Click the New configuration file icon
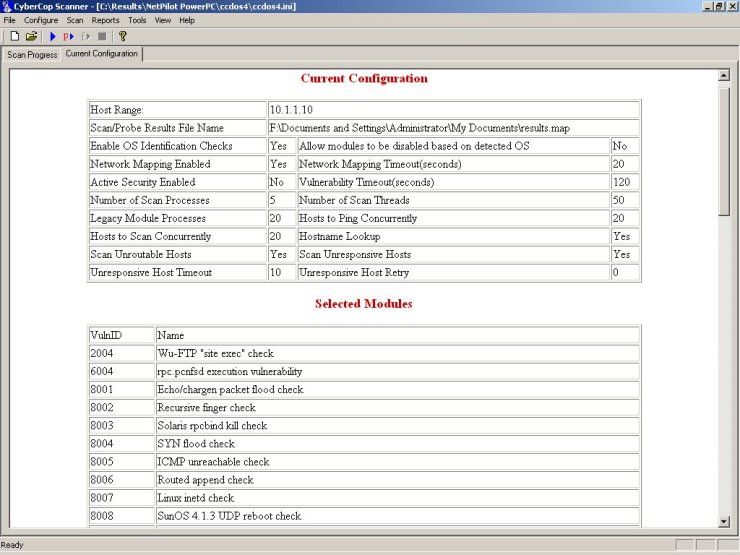740x555 pixels. click(15, 36)
